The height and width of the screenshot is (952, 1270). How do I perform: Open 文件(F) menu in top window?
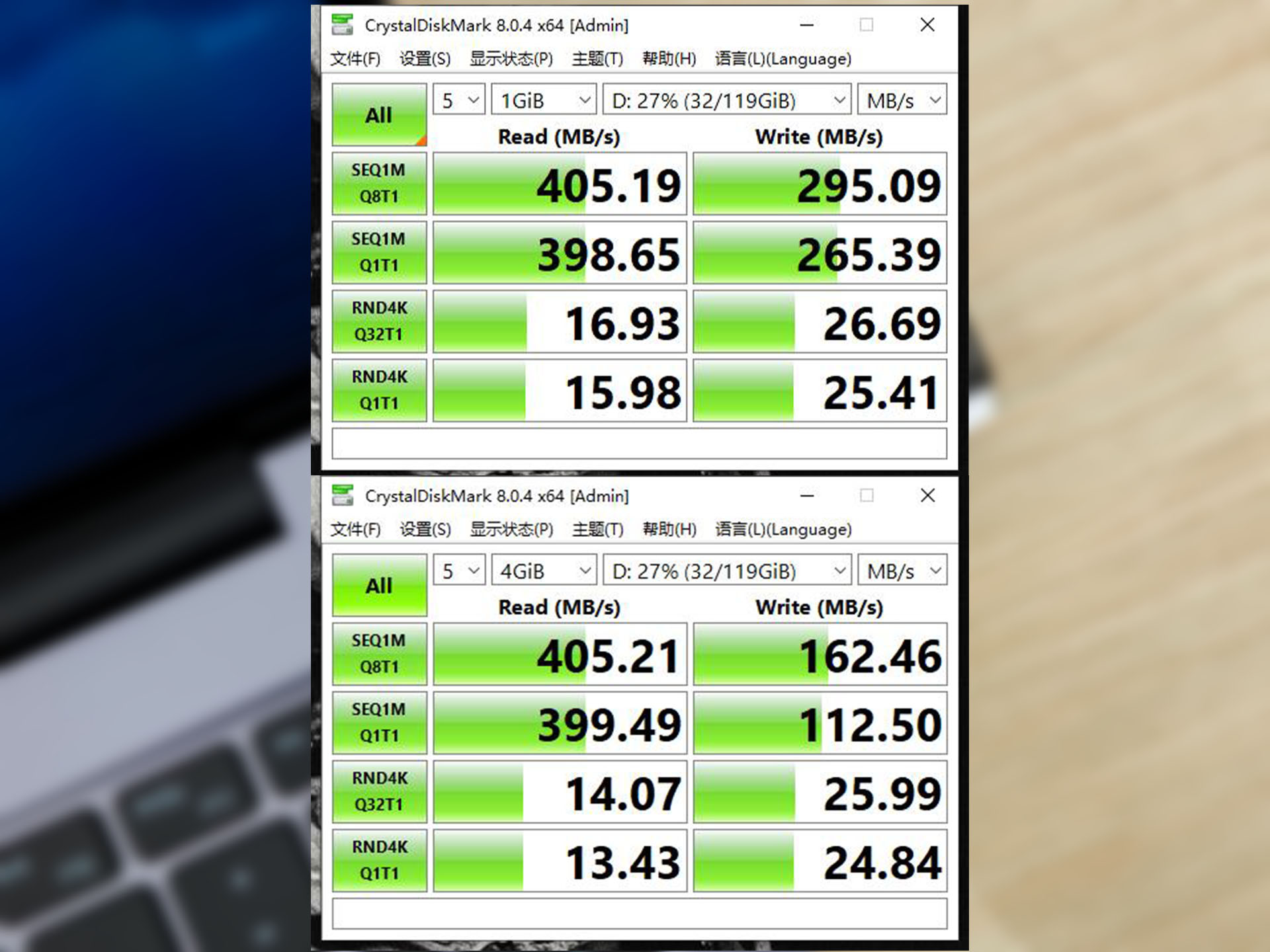pyautogui.click(x=355, y=59)
